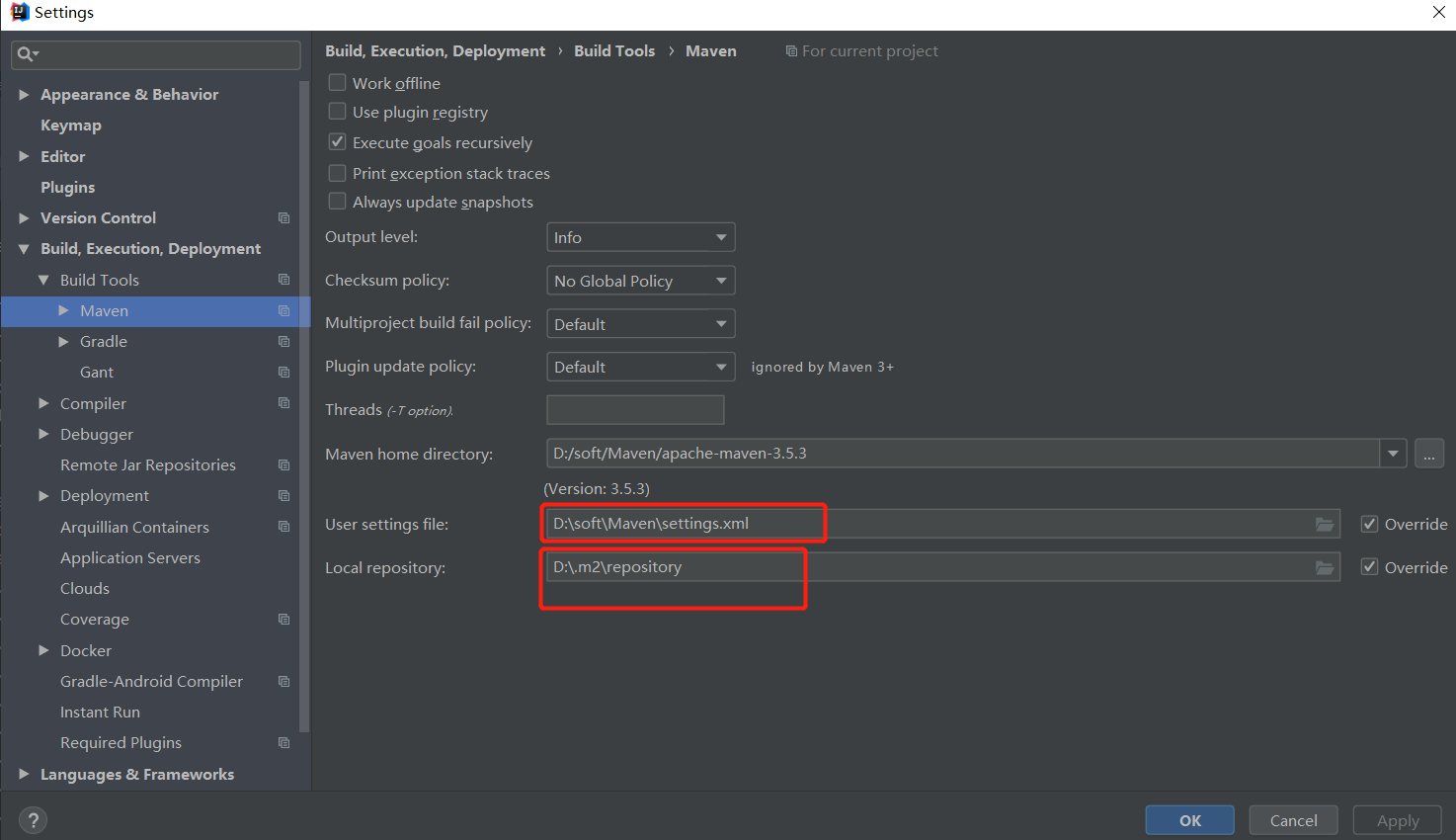The image size is (1456, 840).
Task: Open the Checksum policy dropdown
Action: click(x=640, y=280)
